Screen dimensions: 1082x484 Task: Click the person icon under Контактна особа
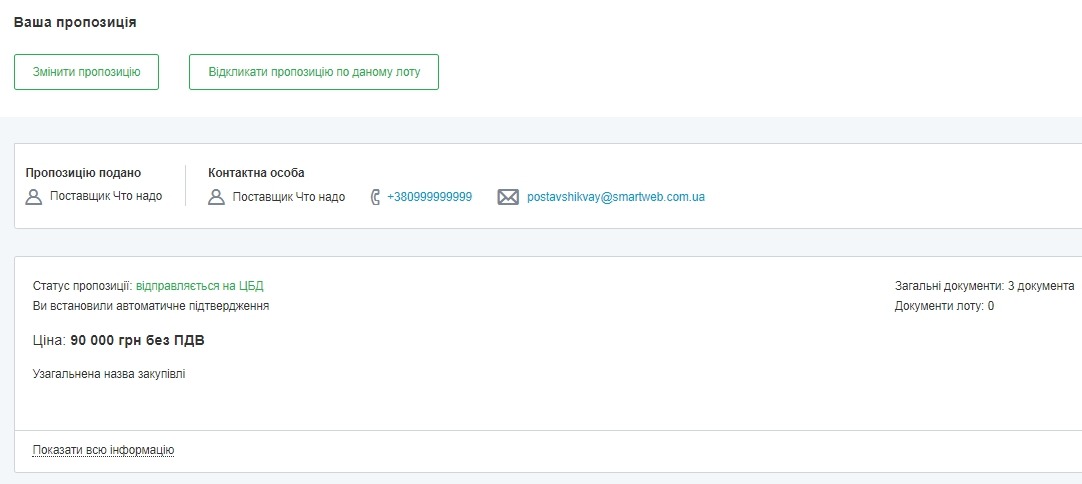(216, 197)
